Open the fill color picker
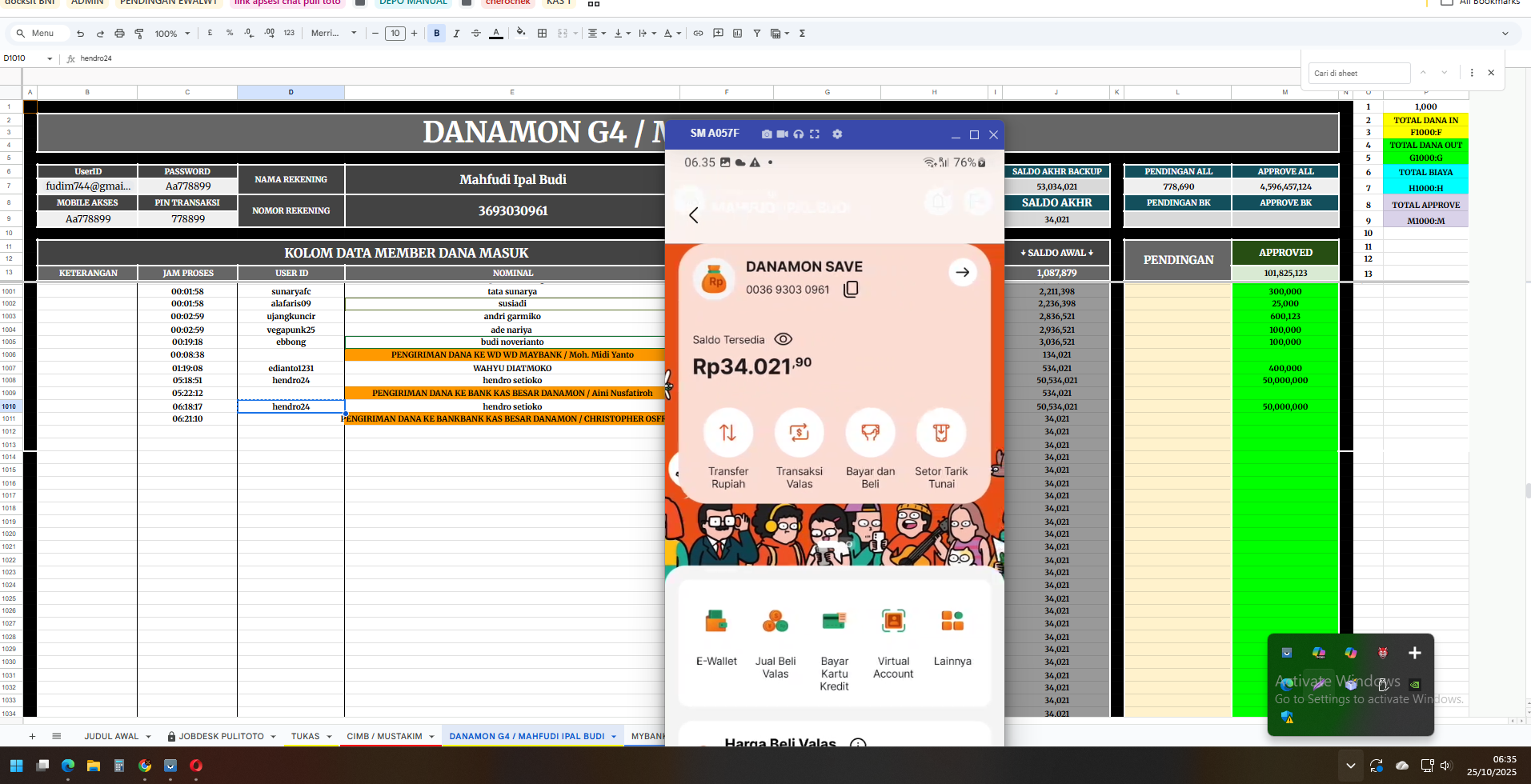1531x784 pixels. [x=521, y=33]
